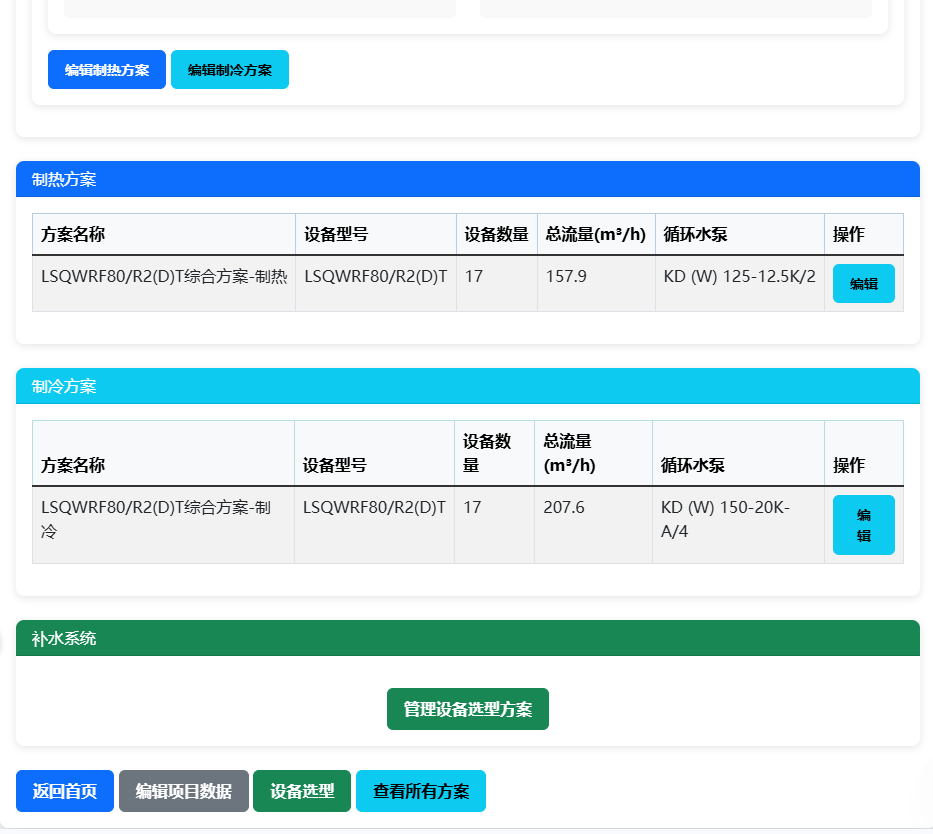Select 设备数量 header in heating table
The width and height of the screenshot is (933, 834).
(x=496, y=234)
